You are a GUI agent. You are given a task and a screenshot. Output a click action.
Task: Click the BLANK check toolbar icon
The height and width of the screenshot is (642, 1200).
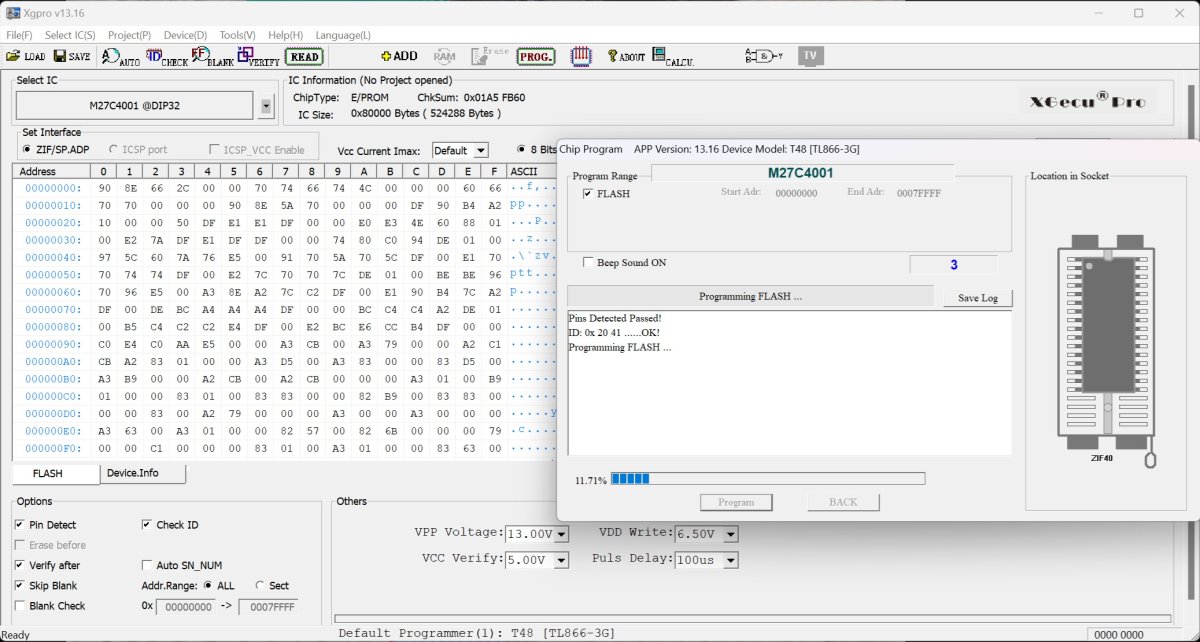pyautogui.click(x=212, y=57)
